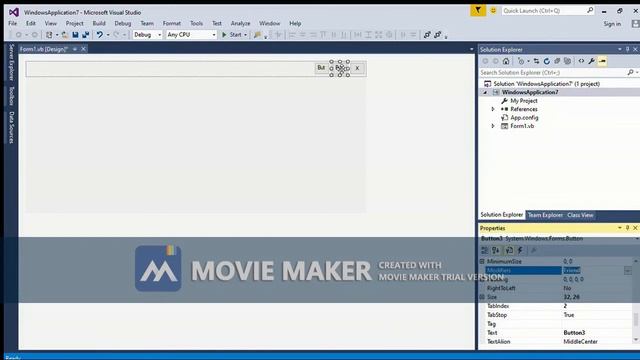Image resolution: width=640 pixels, height=360 pixels.
Task: Save the current file with the disk icon
Action: tap(76, 35)
